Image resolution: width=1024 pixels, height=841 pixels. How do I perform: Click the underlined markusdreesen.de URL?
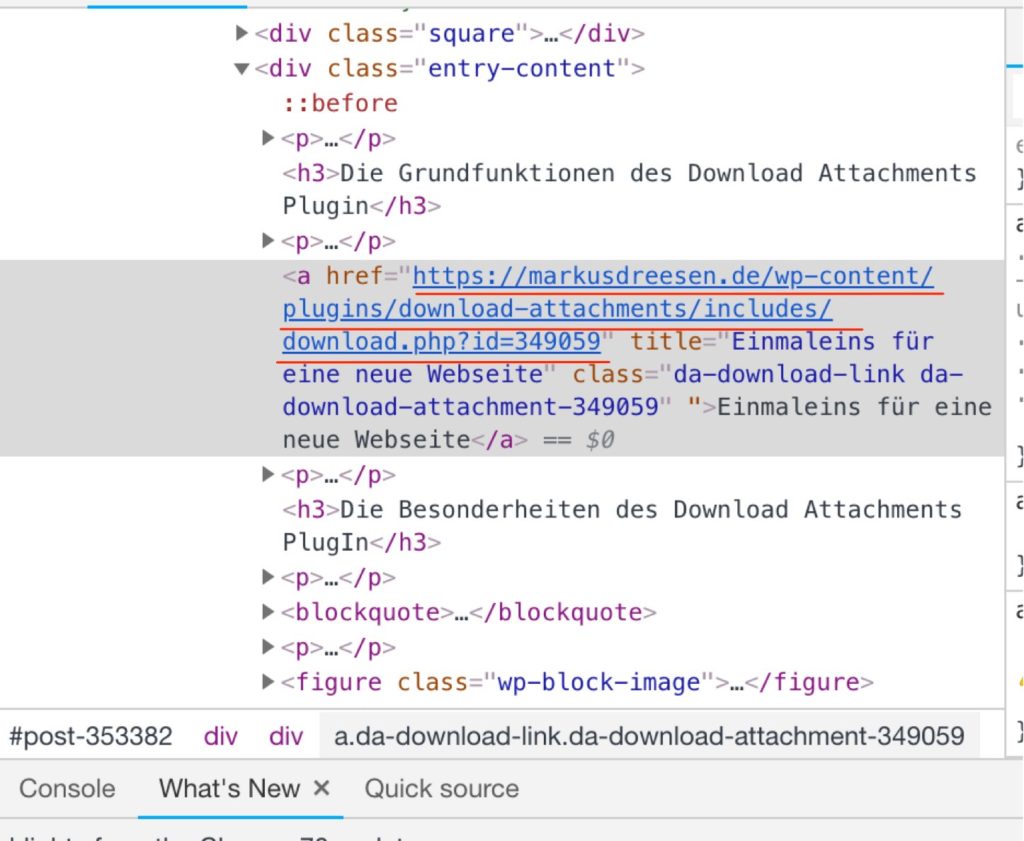[x=600, y=276]
